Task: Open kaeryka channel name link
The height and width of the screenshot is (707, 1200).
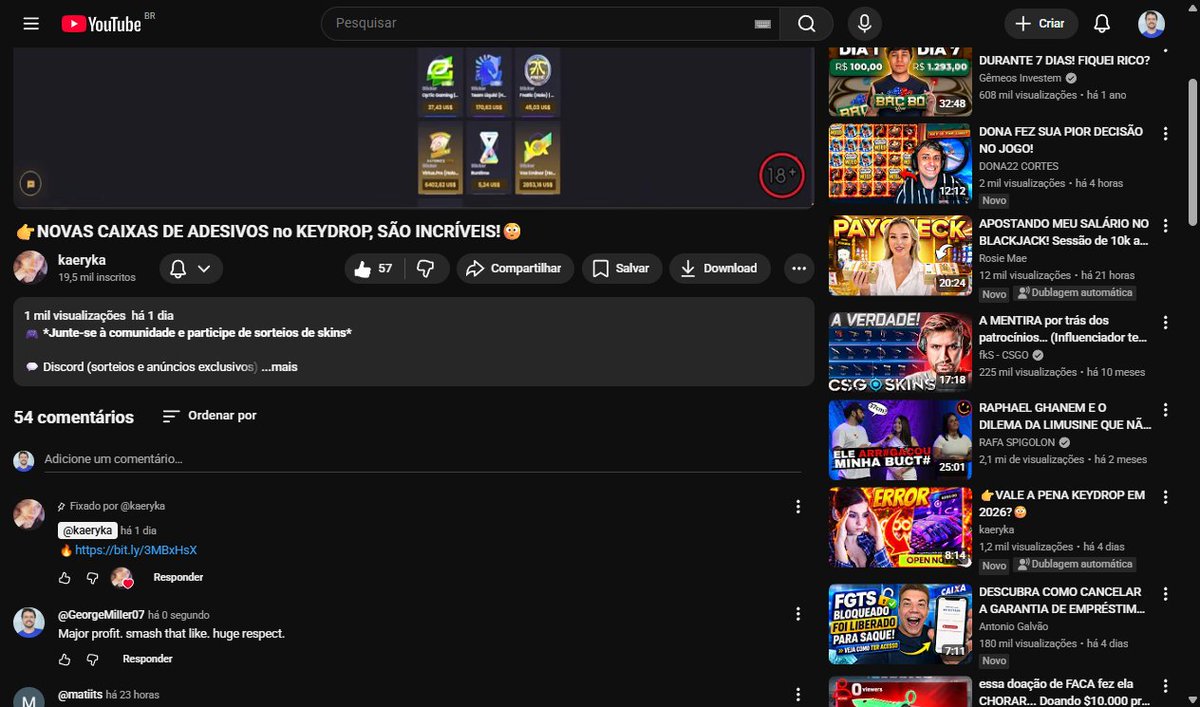Action: tap(80, 259)
